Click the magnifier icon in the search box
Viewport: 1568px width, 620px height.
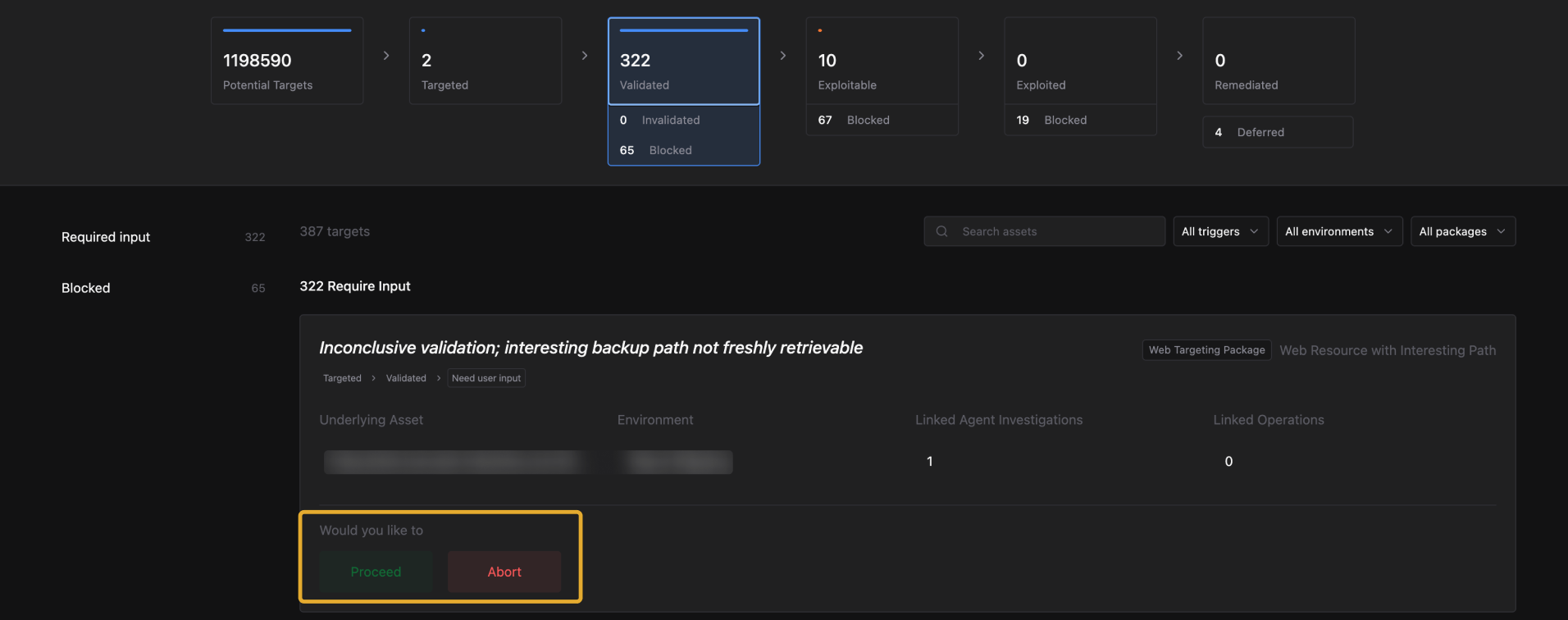click(x=942, y=231)
